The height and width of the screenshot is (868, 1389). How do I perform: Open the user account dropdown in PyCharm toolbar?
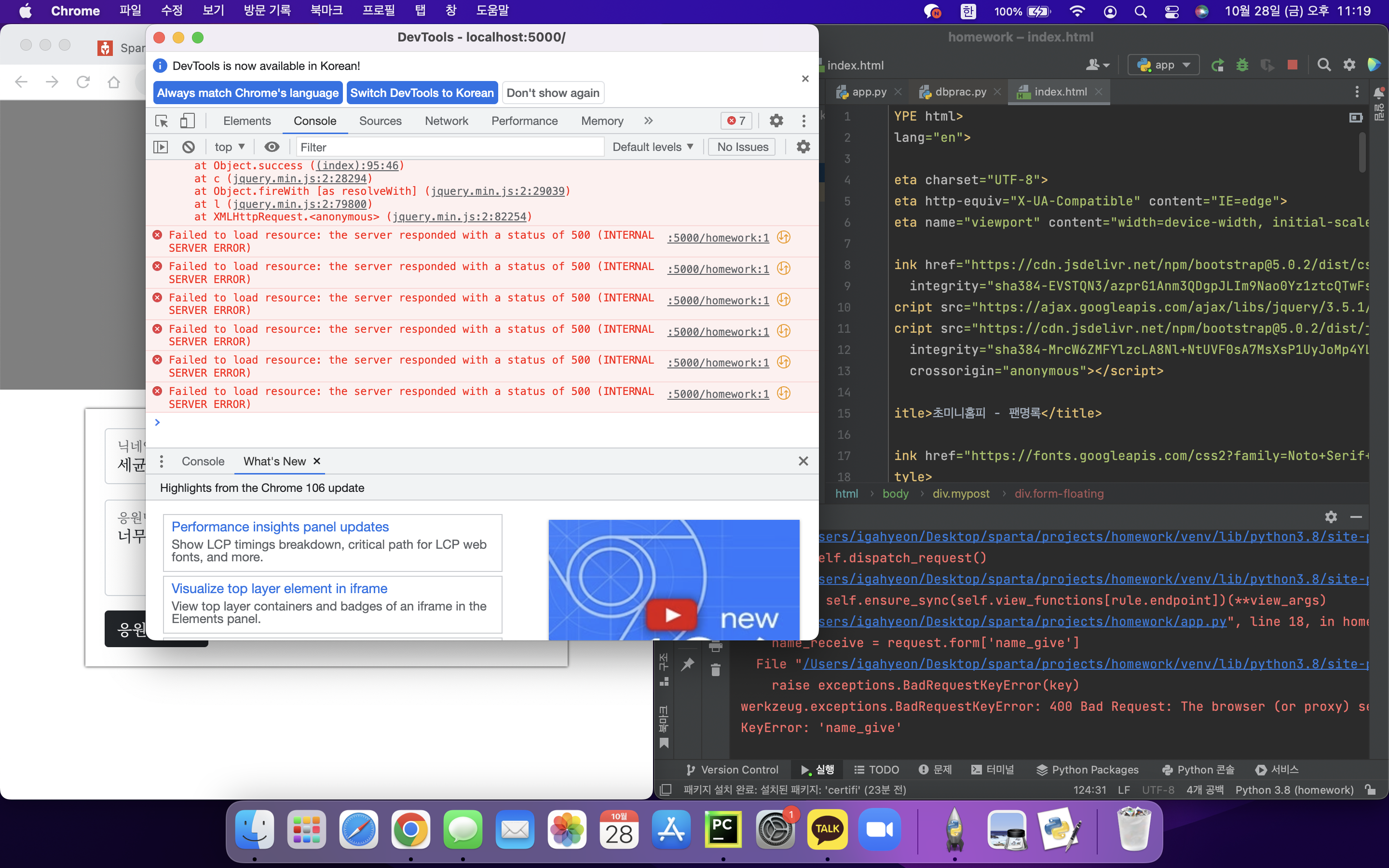pyautogui.click(x=1097, y=65)
